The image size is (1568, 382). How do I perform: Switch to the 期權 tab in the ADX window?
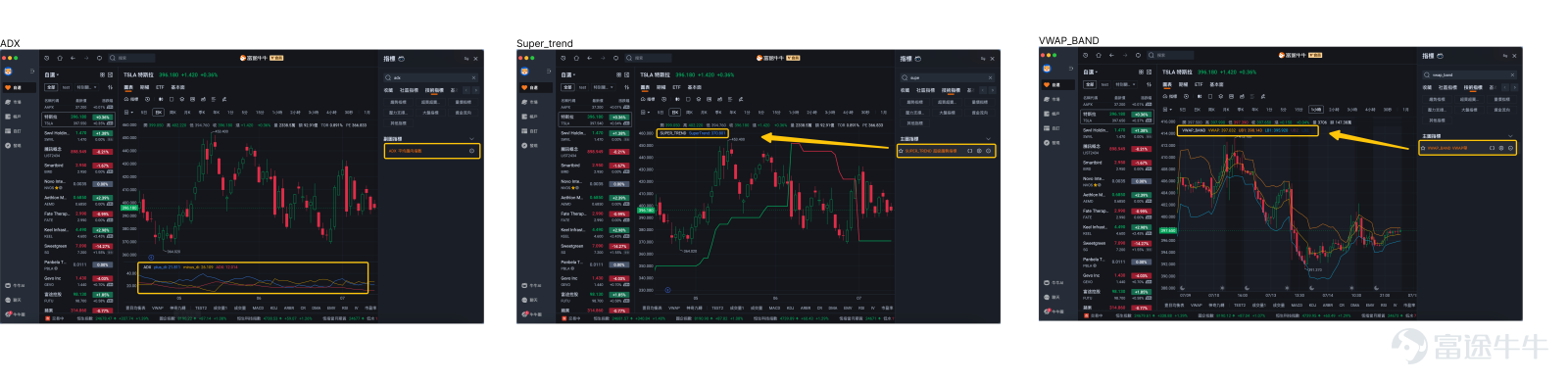click(144, 87)
